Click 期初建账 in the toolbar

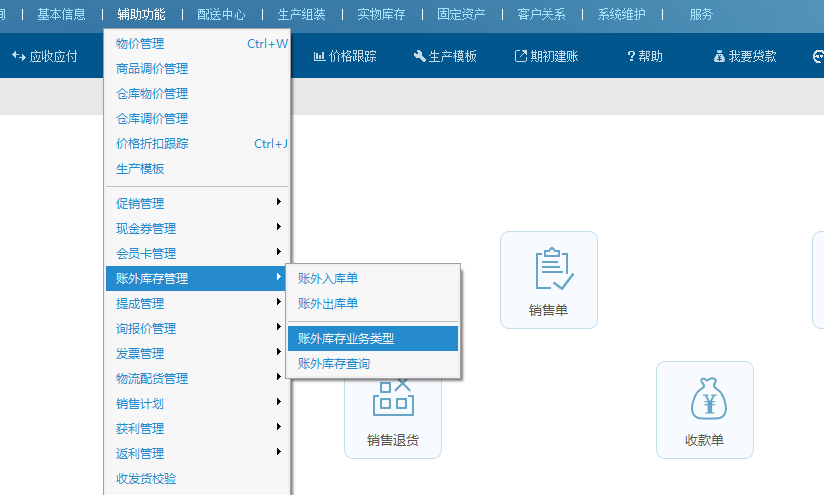click(546, 56)
